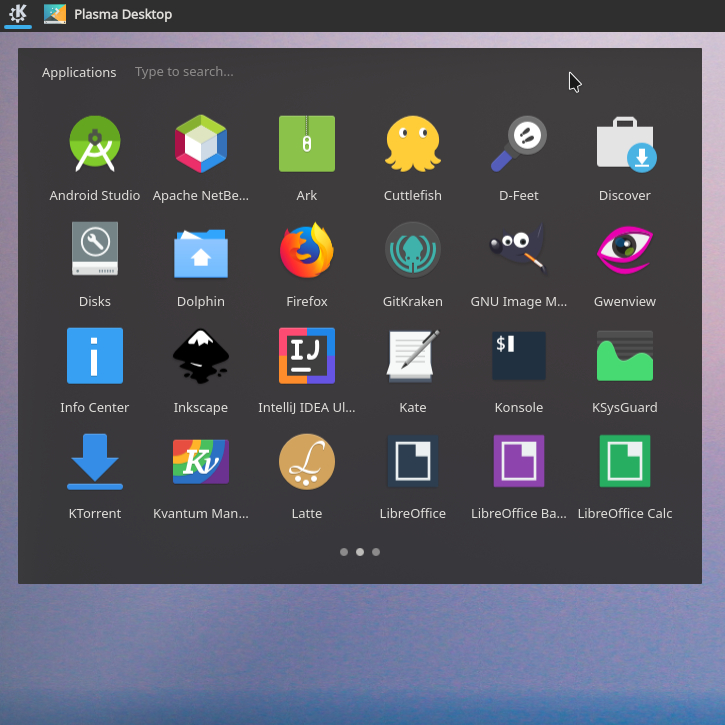725x725 pixels.
Task: Click the KDE application launcher button
Action: [18, 14]
